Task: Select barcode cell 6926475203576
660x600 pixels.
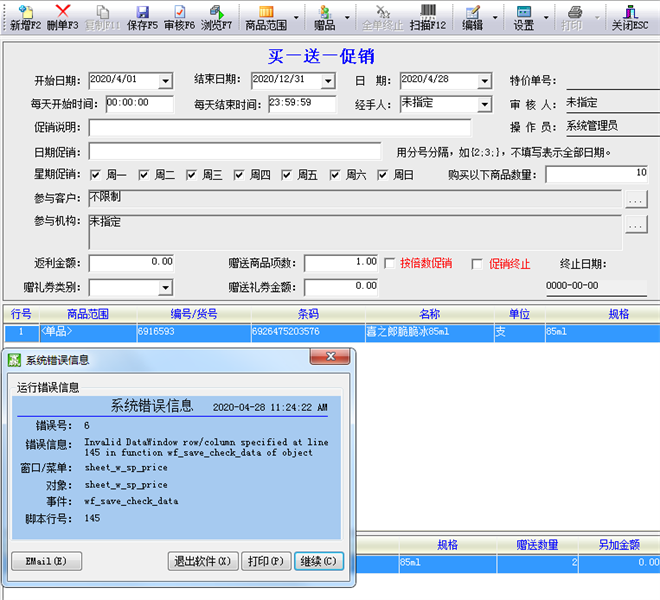Action: click(x=308, y=332)
